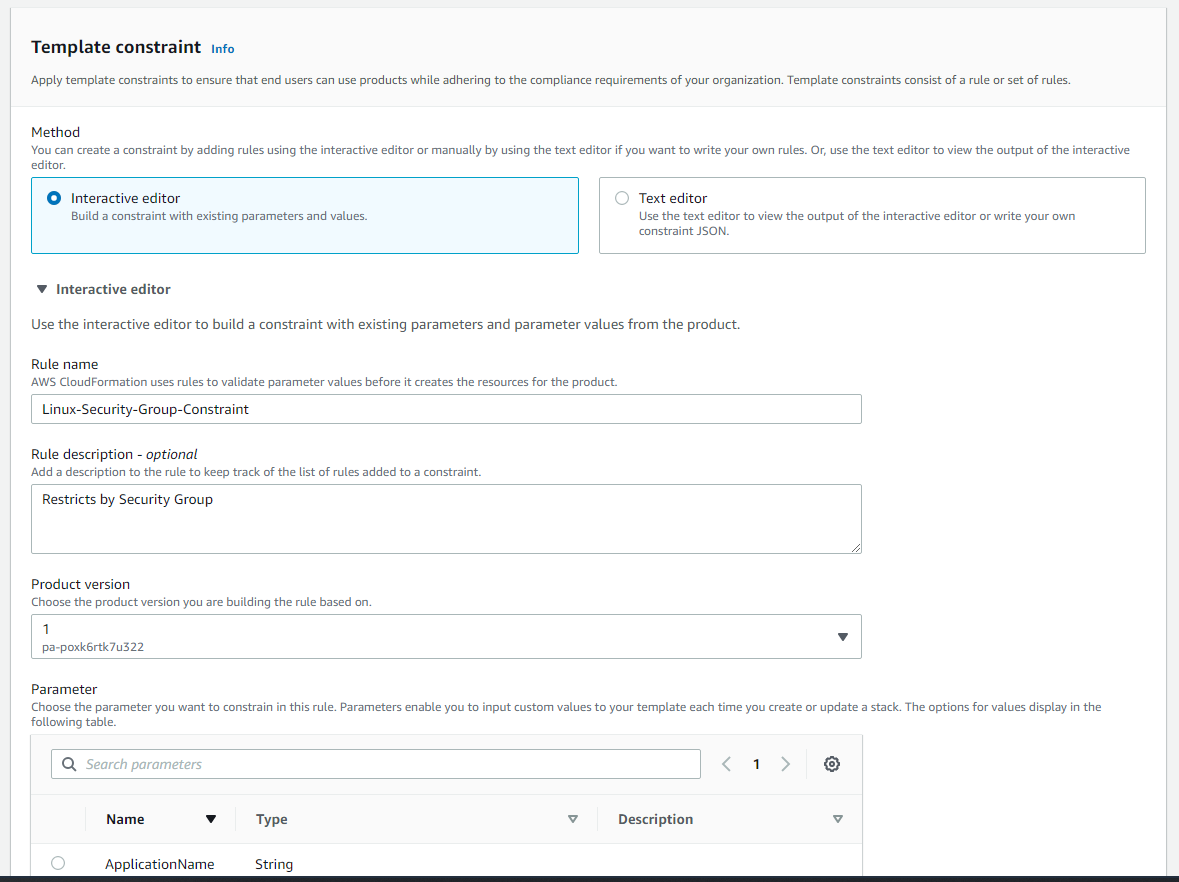Click into the Rule name field
1179x882 pixels.
click(446, 409)
